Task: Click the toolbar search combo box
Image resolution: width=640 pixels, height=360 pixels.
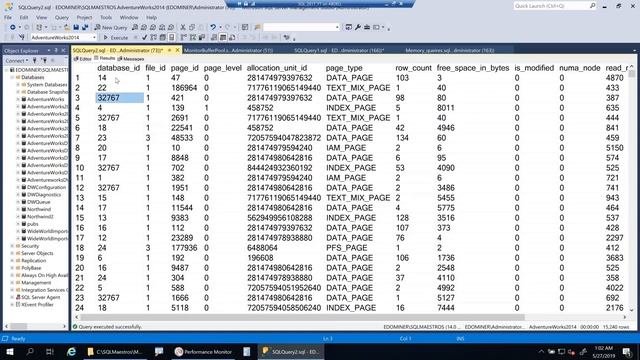Action: [302, 27]
